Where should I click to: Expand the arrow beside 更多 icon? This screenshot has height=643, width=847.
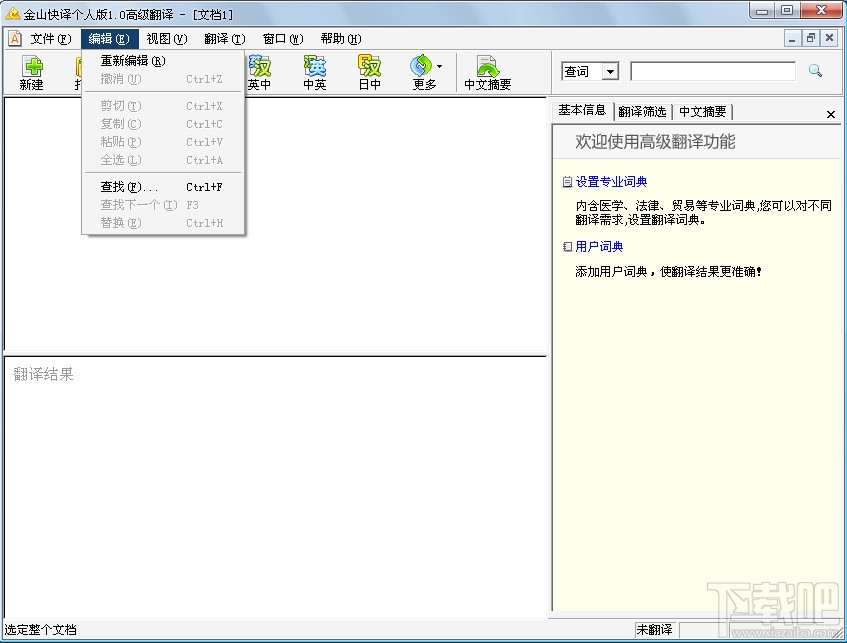click(x=439, y=66)
